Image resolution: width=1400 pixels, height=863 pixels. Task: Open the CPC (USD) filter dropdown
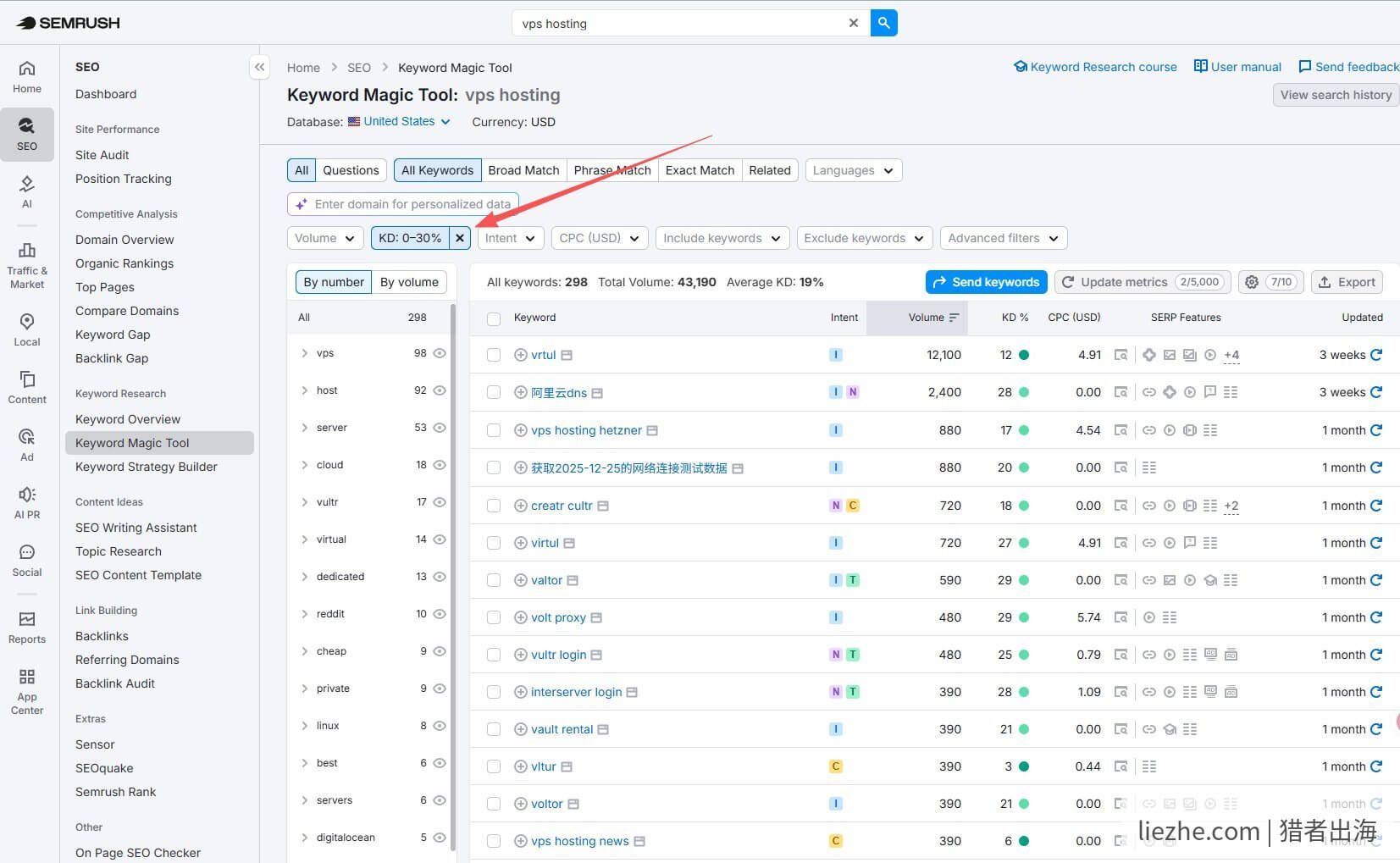point(600,238)
